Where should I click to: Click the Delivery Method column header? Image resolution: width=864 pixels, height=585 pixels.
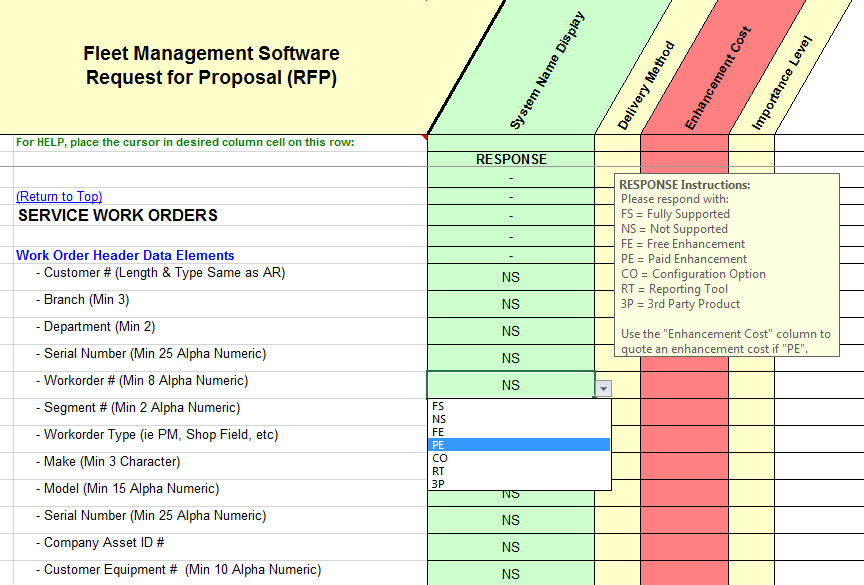tap(645, 85)
